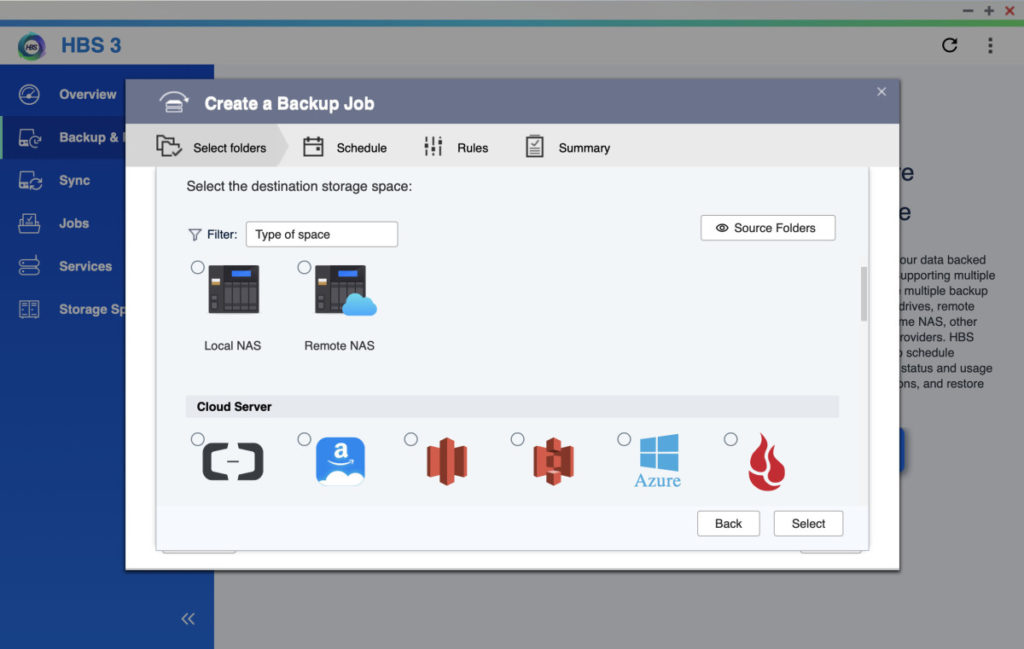Refresh using the reload icon in header
1024x649 pixels.
pyautogui.click(x=950, y=45)
